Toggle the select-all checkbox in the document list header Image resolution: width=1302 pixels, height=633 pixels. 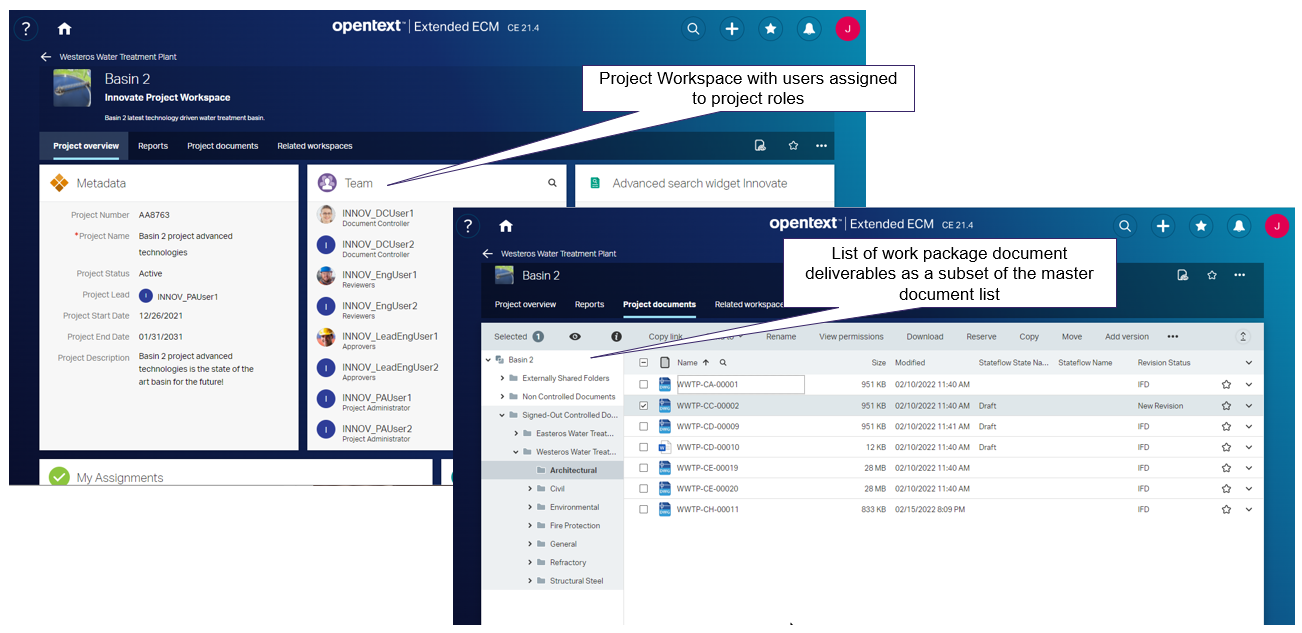[644, 363]
